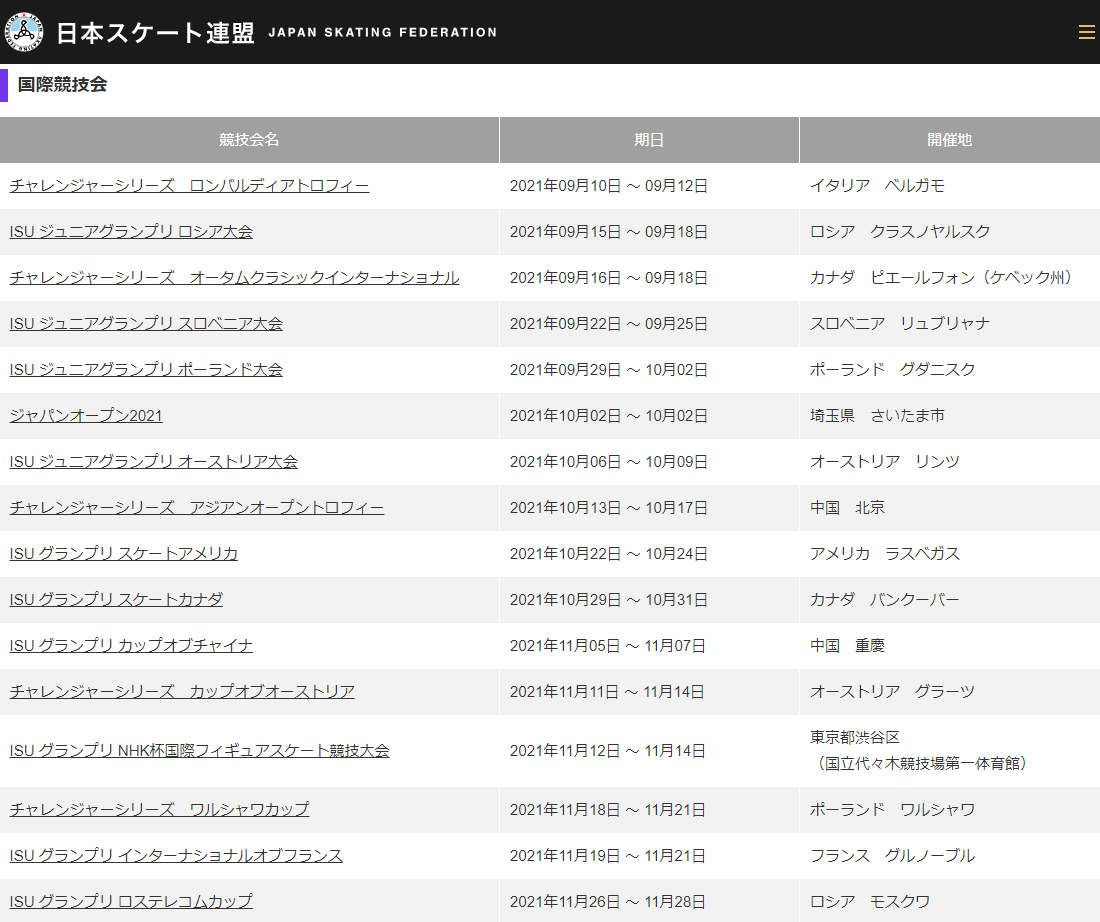Select date 2021年10月22日 ～ 10月24日
1100x922 pixels.
click(608, 554)
